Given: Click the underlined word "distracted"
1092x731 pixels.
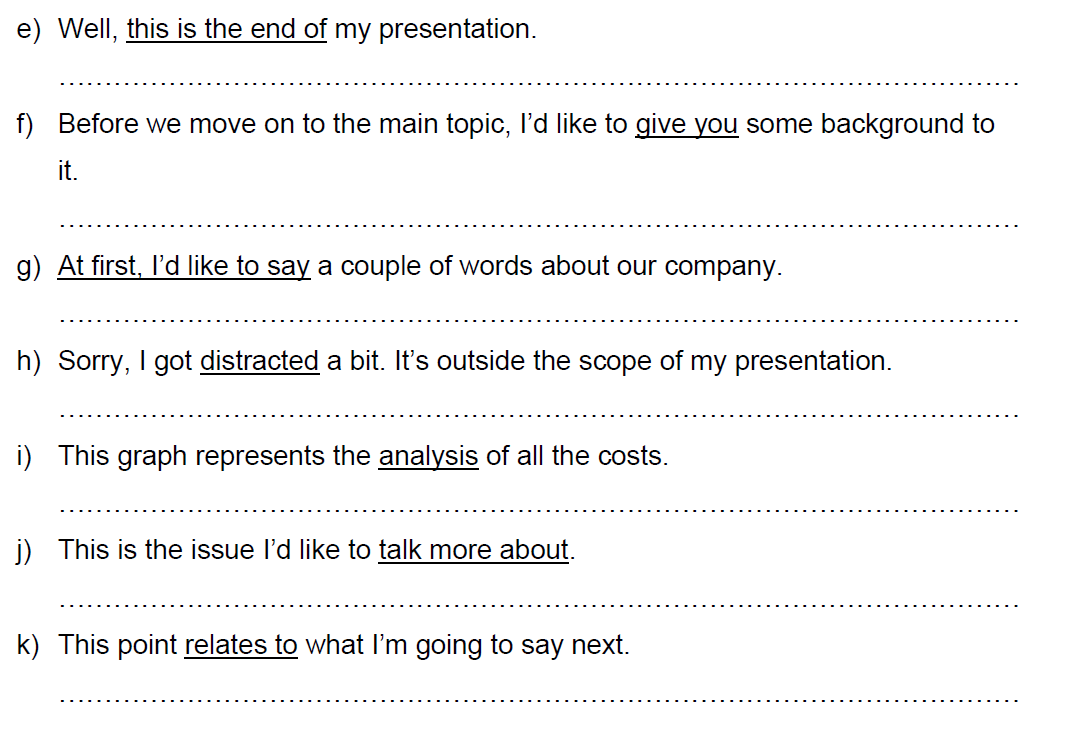Looking at the screenshot, I should tap(259, 361).
